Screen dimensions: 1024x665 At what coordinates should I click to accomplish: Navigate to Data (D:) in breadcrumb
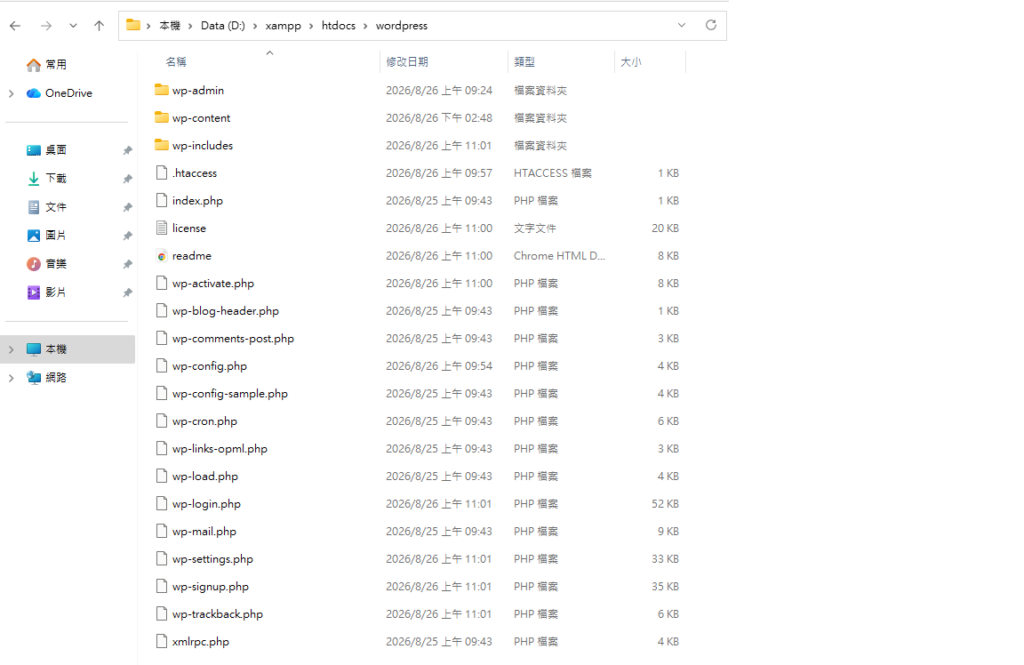click(223, 25)
